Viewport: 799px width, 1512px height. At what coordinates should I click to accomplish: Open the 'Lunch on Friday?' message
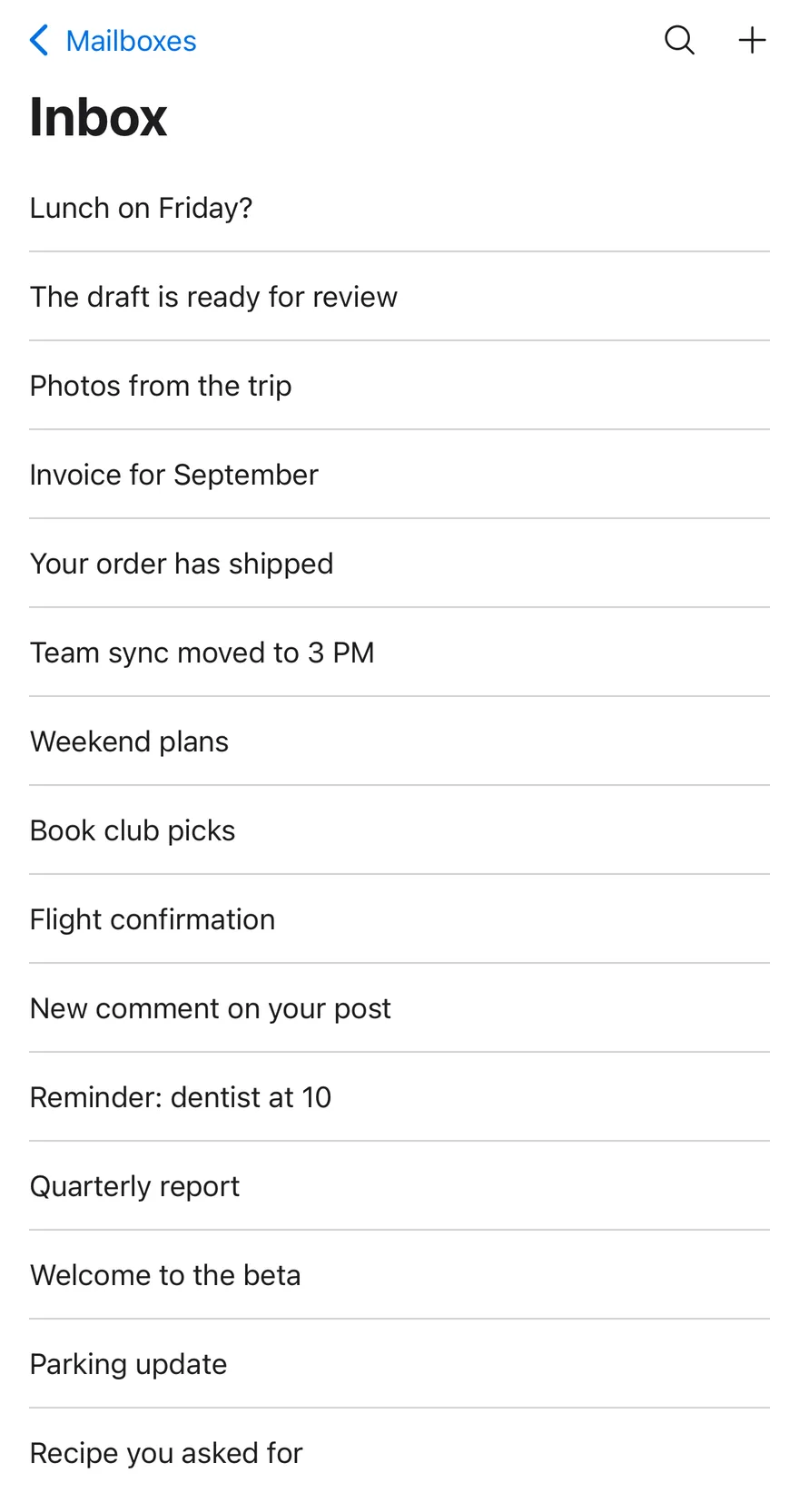point(399,208)
